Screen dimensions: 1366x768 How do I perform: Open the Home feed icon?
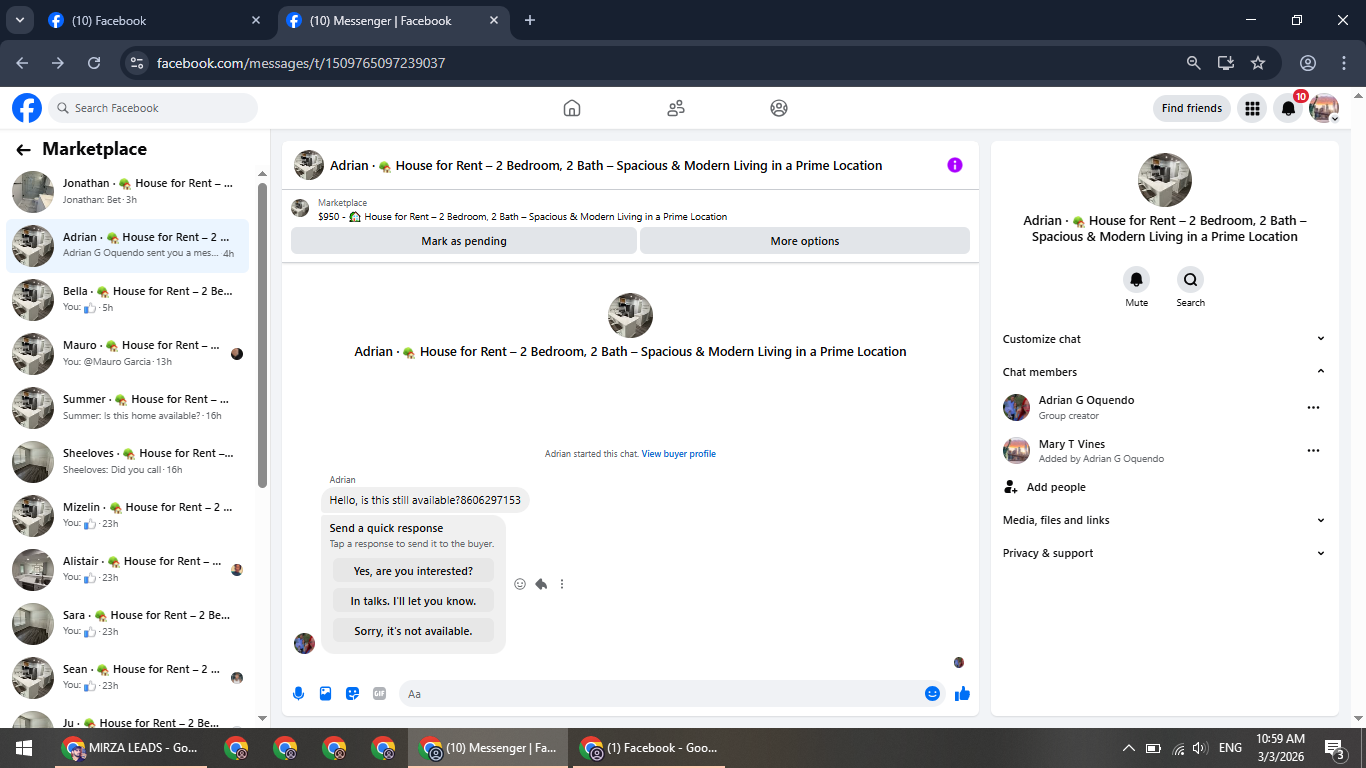pos(572,108)
